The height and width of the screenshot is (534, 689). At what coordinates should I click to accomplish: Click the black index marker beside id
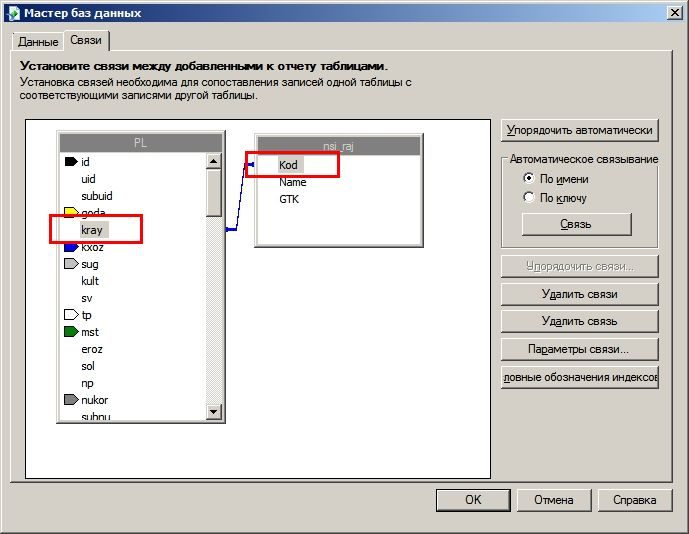71,162
